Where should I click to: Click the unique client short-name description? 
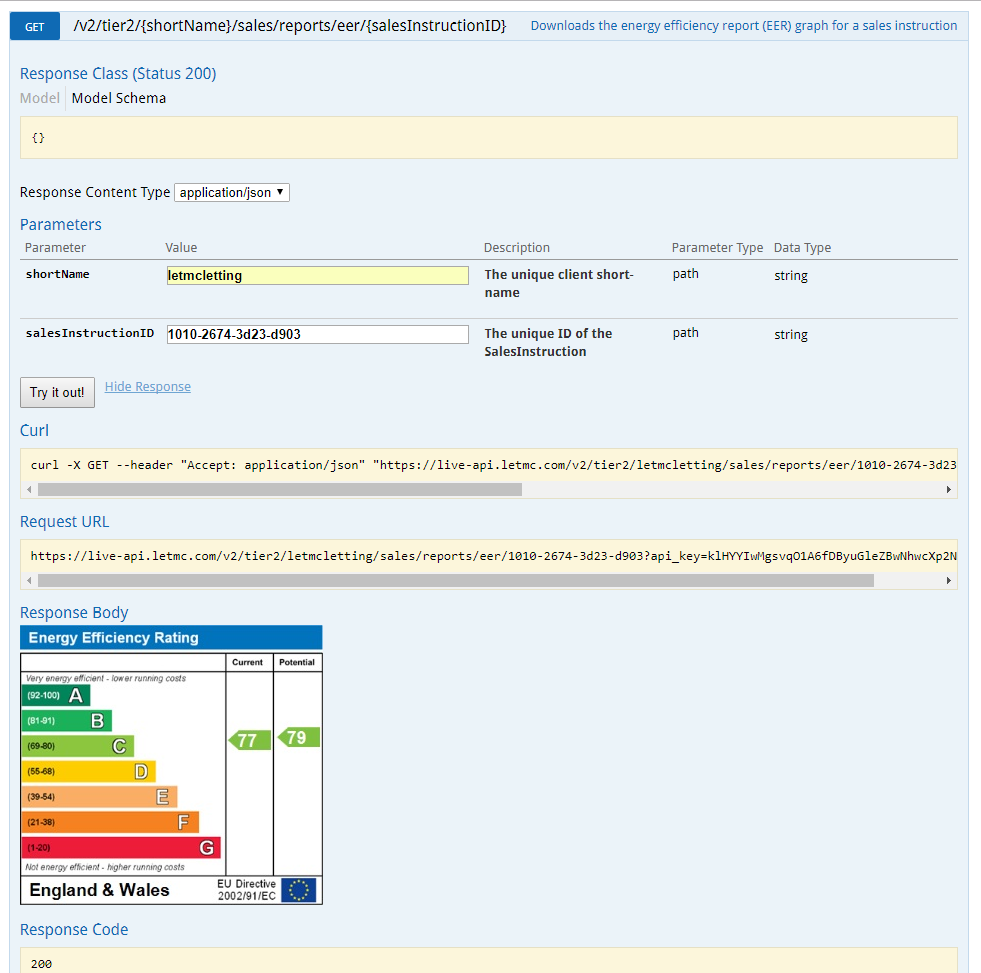coord(559,283)
